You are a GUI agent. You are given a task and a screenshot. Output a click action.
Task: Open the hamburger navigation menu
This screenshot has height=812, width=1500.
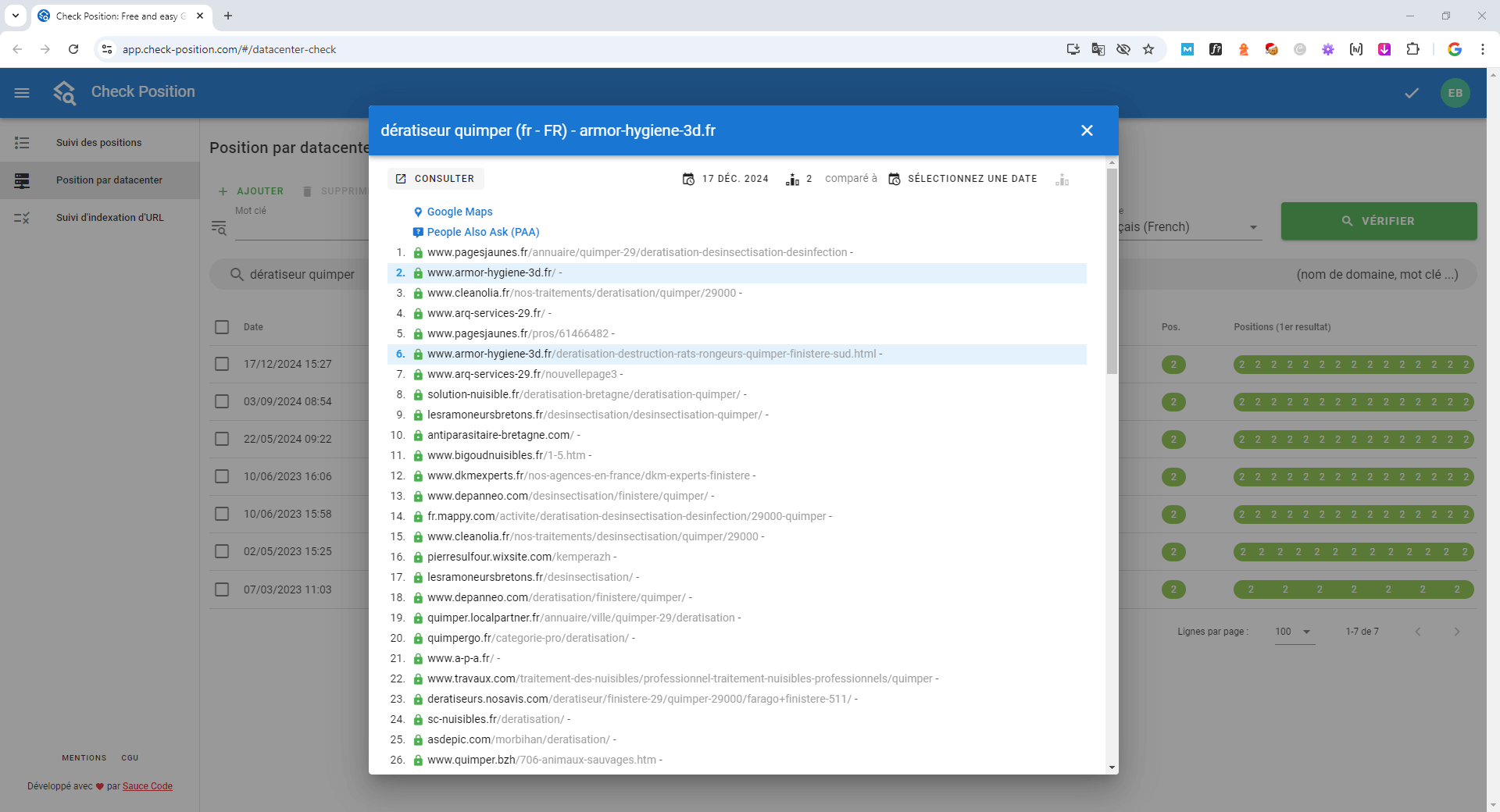[22, 93]
